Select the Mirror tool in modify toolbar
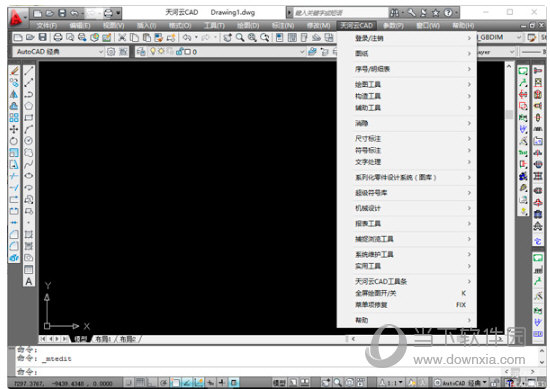This screenshot has width=550, height=389. pyautogui.click(x=14, y=94)
